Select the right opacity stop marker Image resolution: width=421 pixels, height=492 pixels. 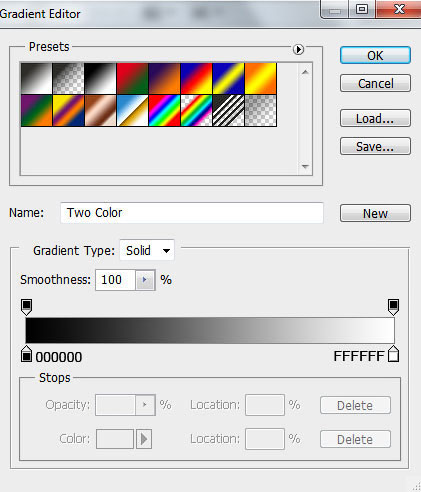coord(394,307)
